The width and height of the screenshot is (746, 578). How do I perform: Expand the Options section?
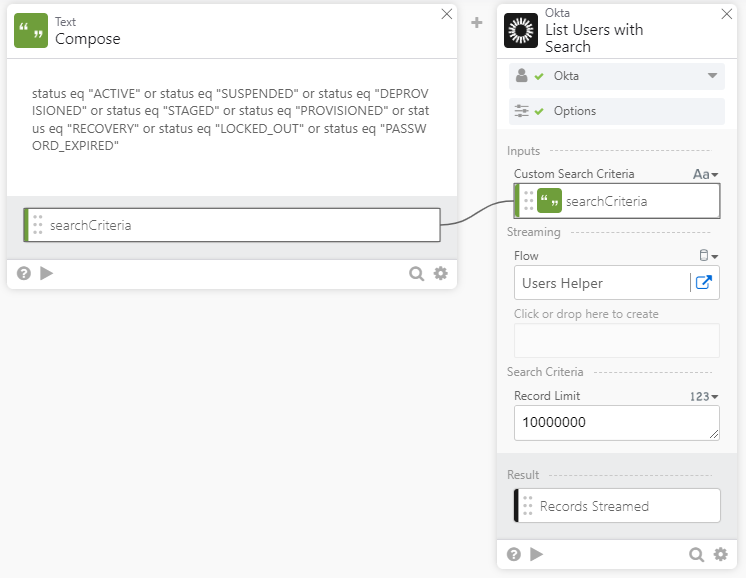click(x=617, y=111)
